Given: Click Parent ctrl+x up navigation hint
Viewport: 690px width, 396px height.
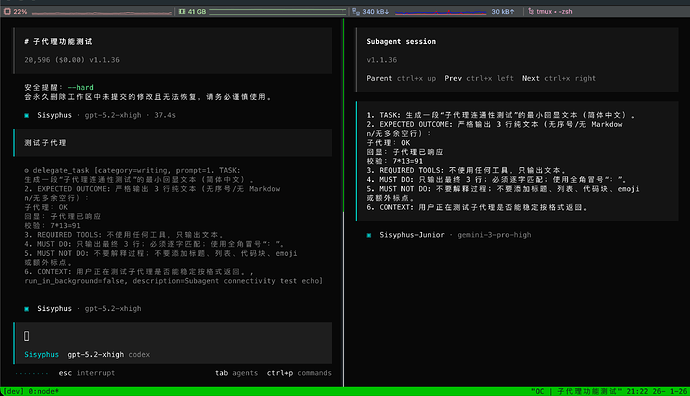Looking at the screenshot, I should click(401, 78).
